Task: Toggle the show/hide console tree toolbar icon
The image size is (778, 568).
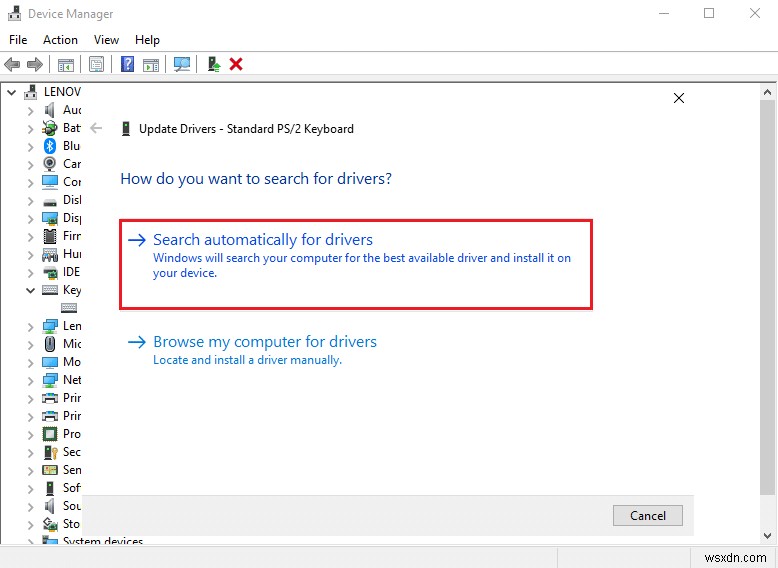Action: [65, 64]
